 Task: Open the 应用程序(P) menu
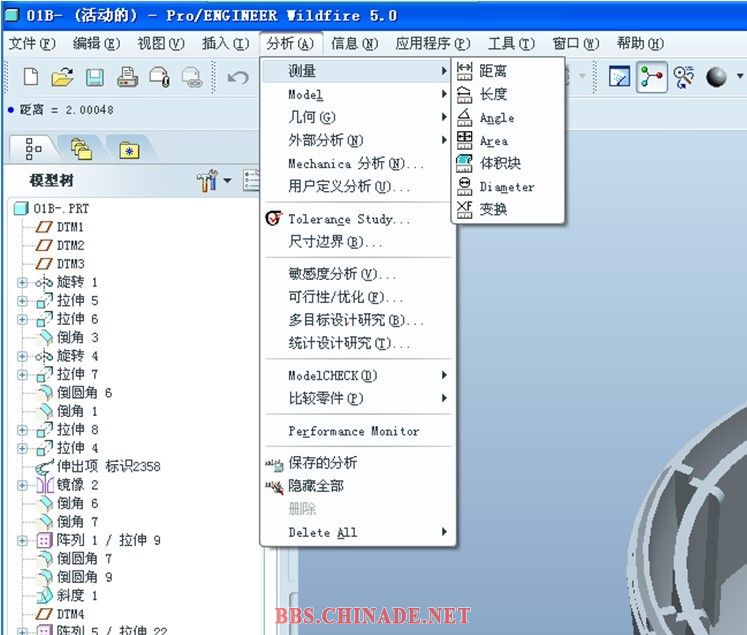pos(432,43)
